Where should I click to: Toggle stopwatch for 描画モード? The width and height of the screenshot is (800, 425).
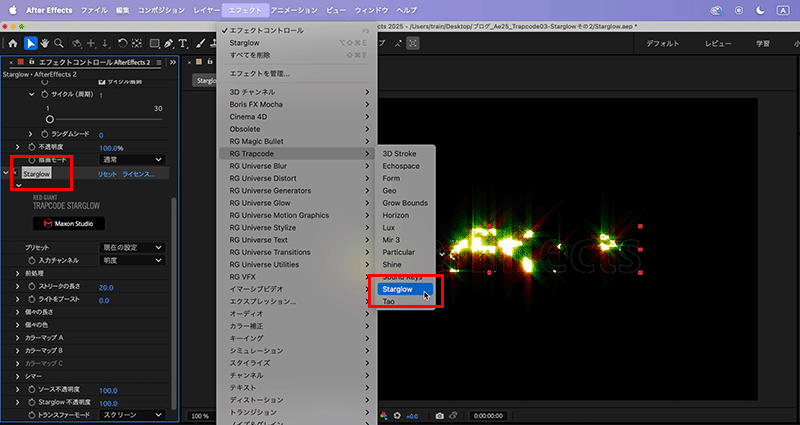click(32, 160)
